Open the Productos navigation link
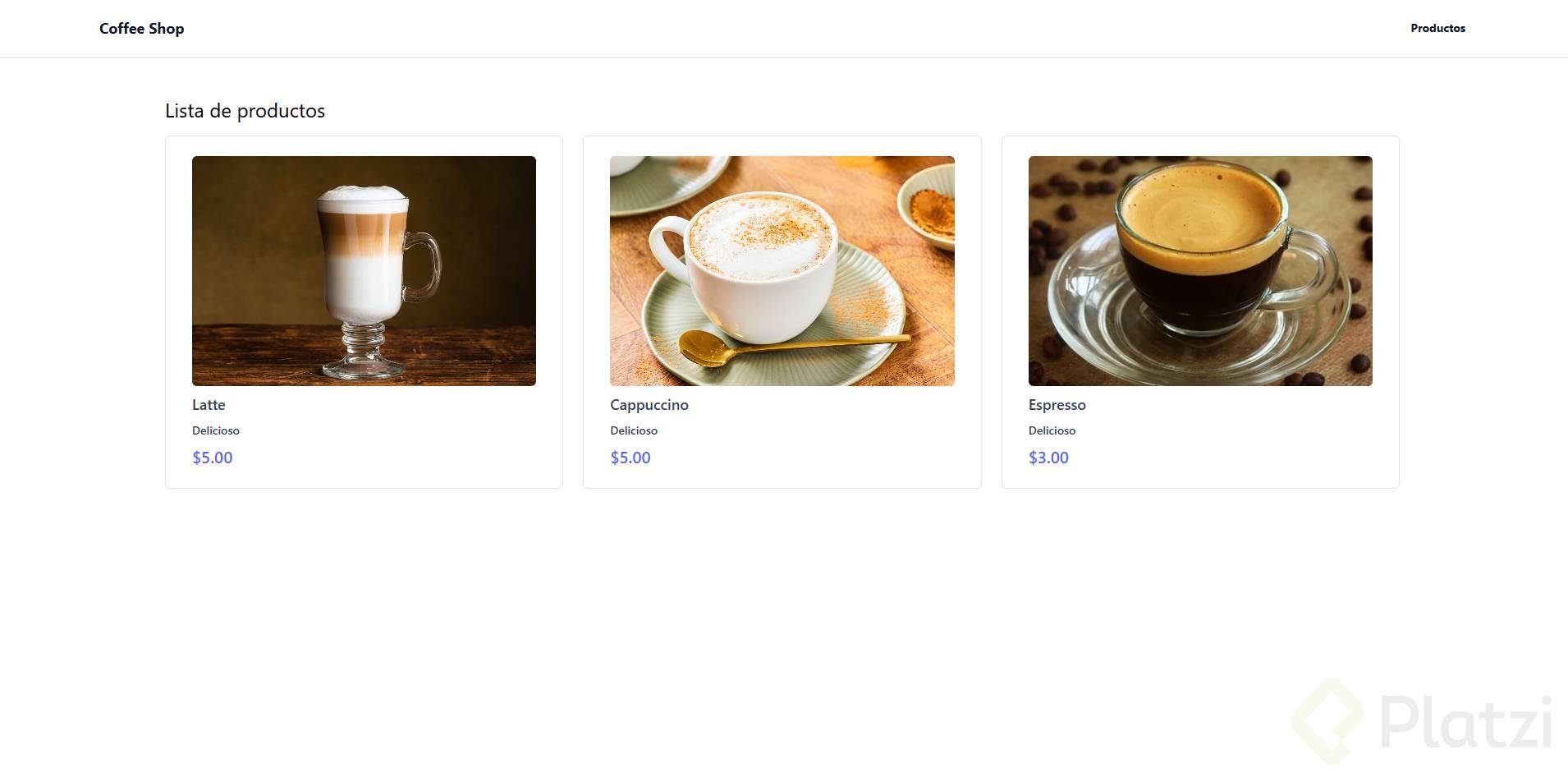Screen dimensions: 1568x773 [1437, 28]
